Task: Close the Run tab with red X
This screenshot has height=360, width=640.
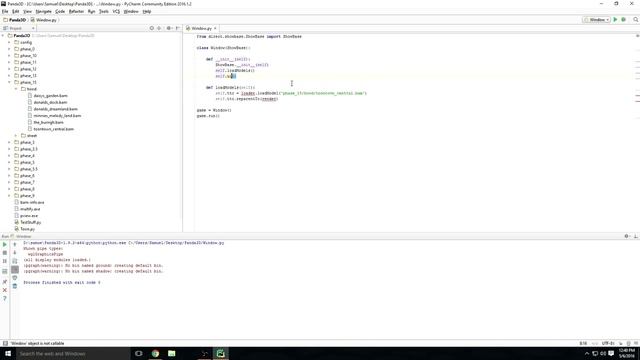Action: coord(5,290)
